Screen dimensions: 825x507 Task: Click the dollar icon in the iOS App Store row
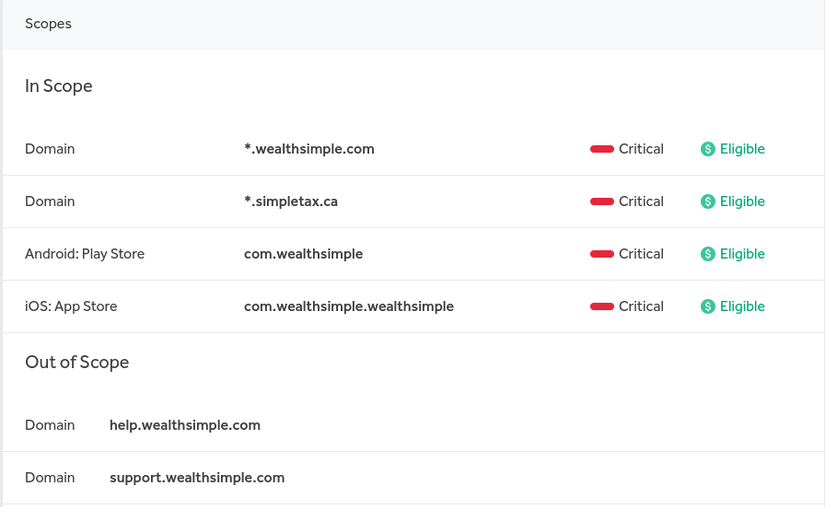[708, 307]
